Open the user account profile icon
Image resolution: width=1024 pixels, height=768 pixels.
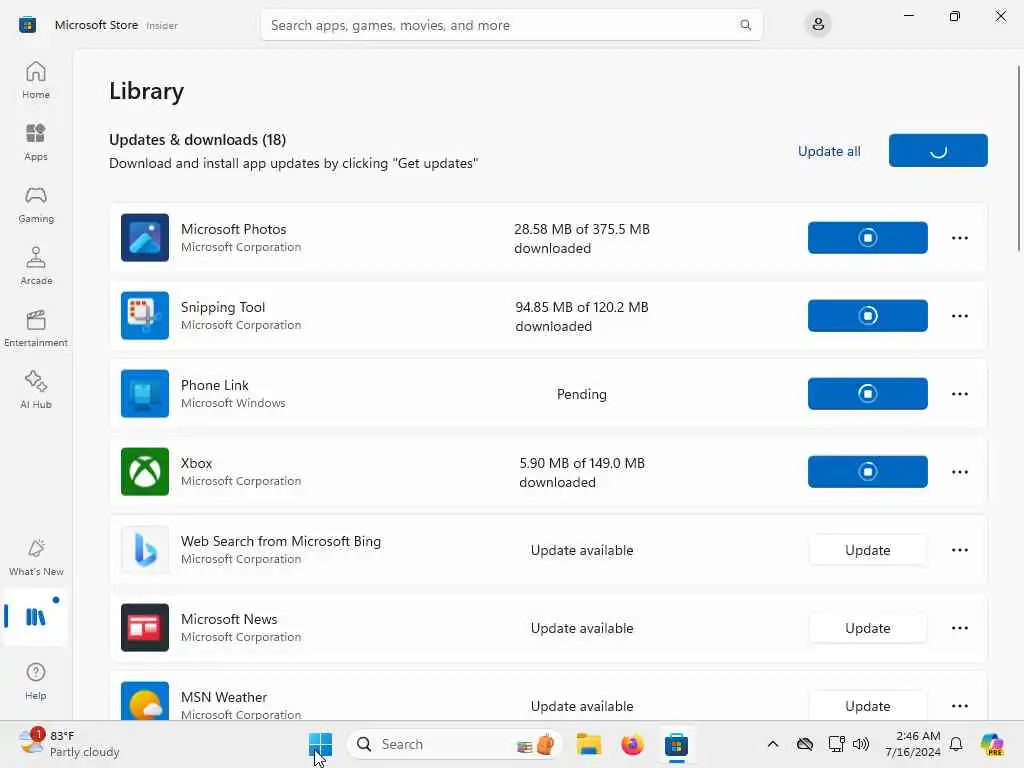pos(818,25)
